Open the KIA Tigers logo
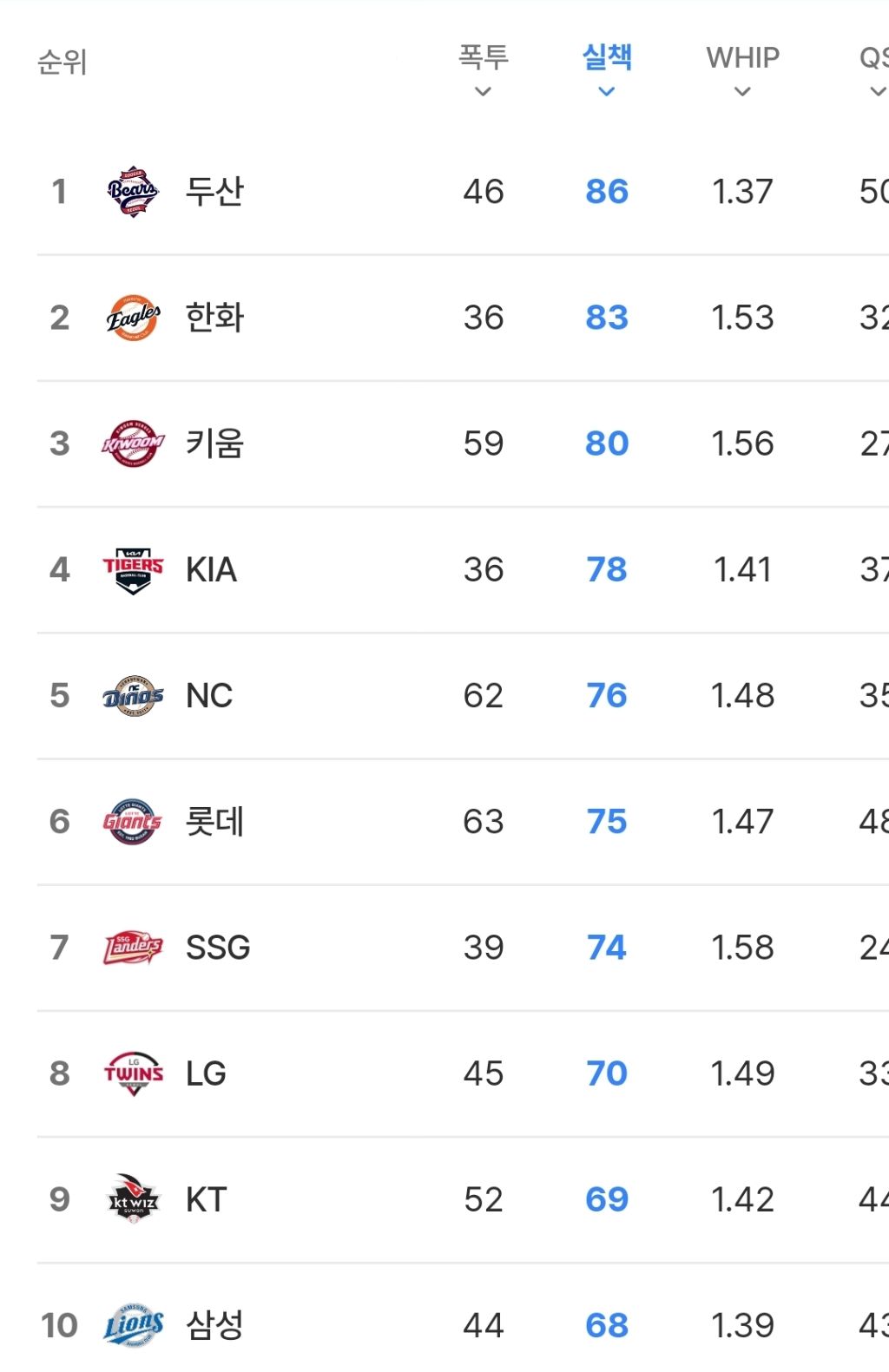The width and height of the screenshot is (889, 1372). coord(133,570)
